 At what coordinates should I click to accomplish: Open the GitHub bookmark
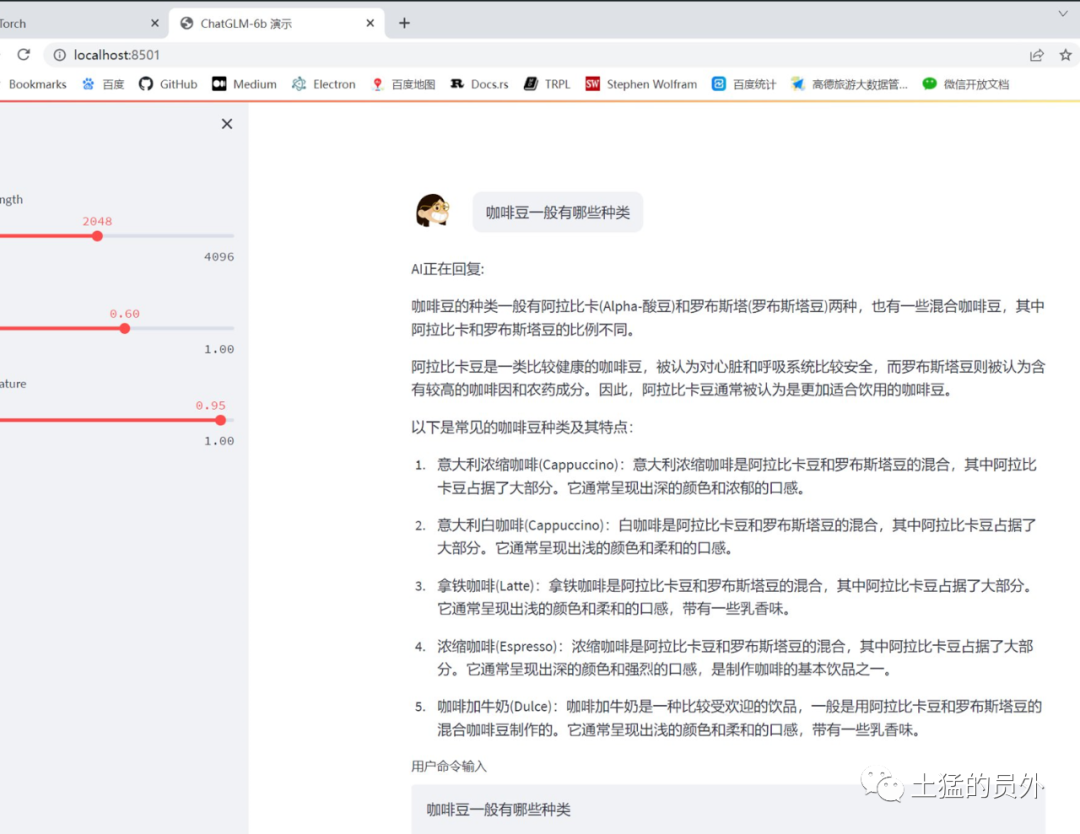coord(168,84)
